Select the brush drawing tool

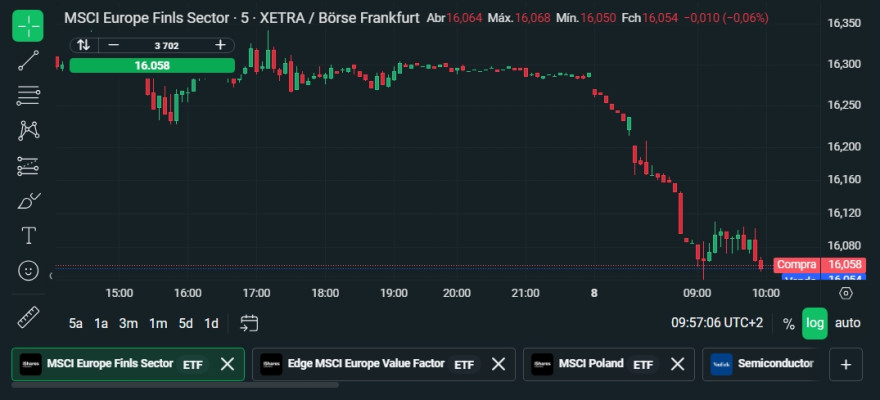28,201
